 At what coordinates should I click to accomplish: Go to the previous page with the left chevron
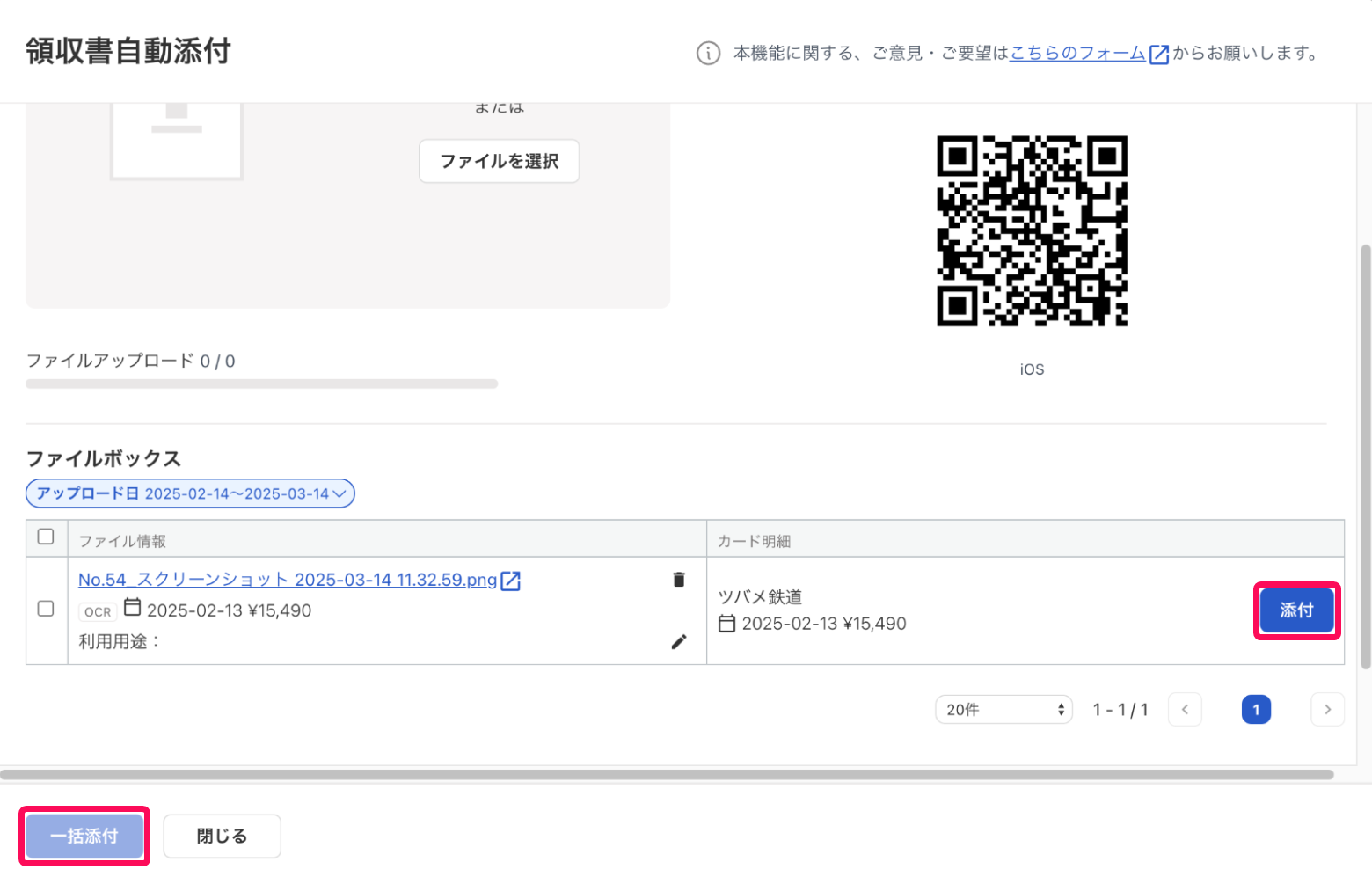pos(1185,710)
